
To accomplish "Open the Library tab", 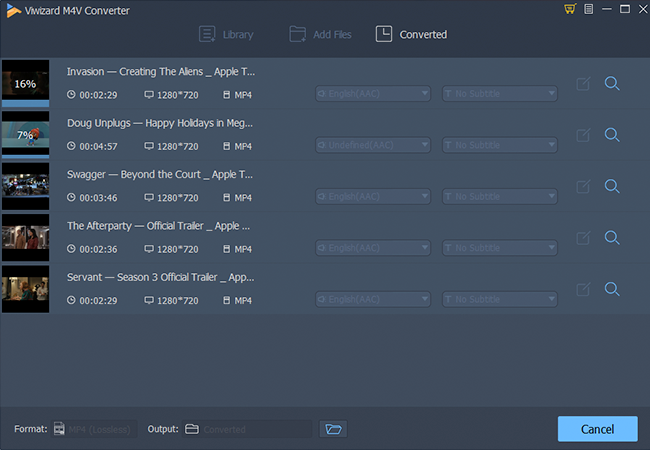I will click(x=226, y=35).
